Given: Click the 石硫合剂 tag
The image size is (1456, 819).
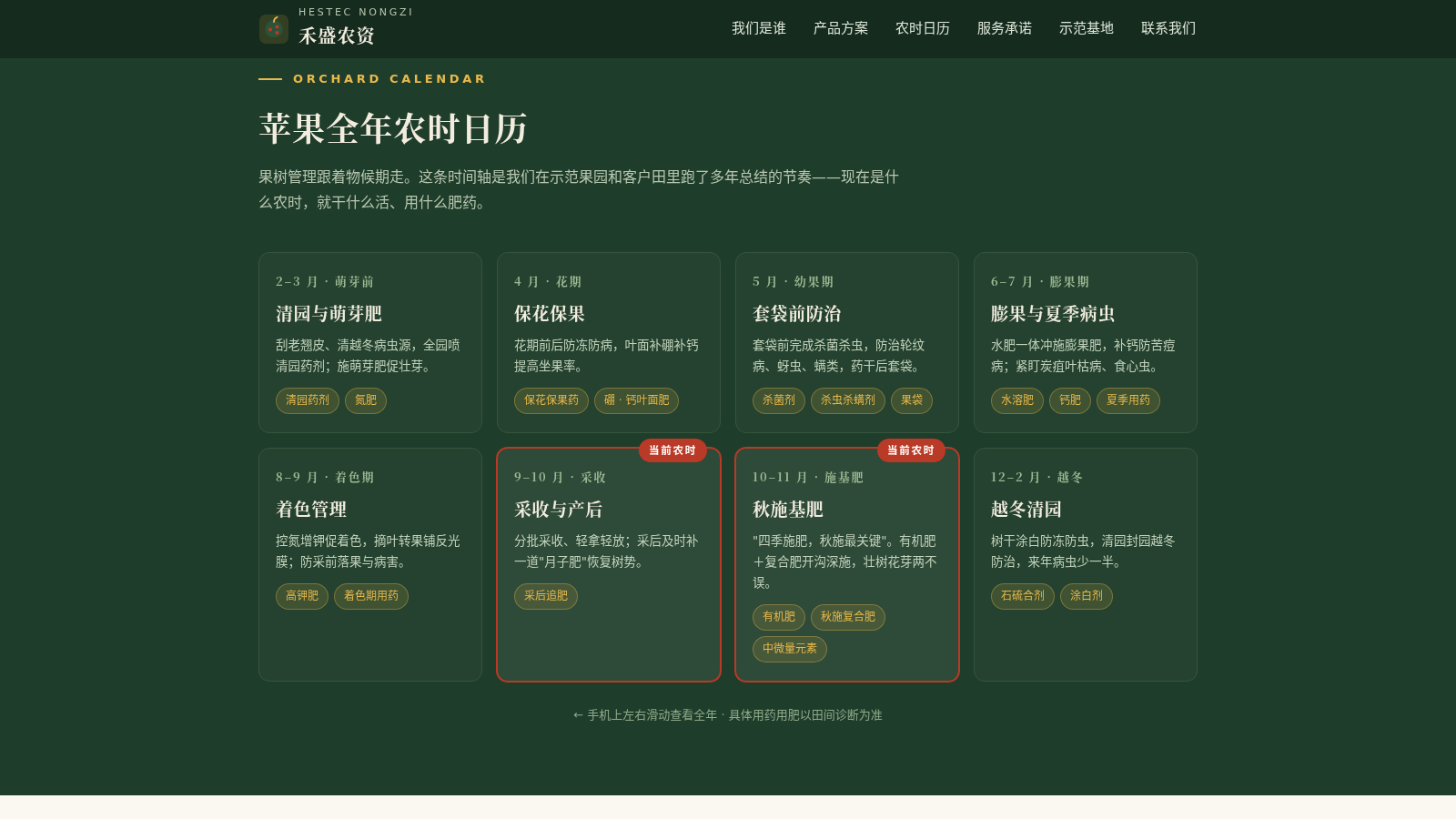Looking at the screenshot, I should coord(1023,596).
